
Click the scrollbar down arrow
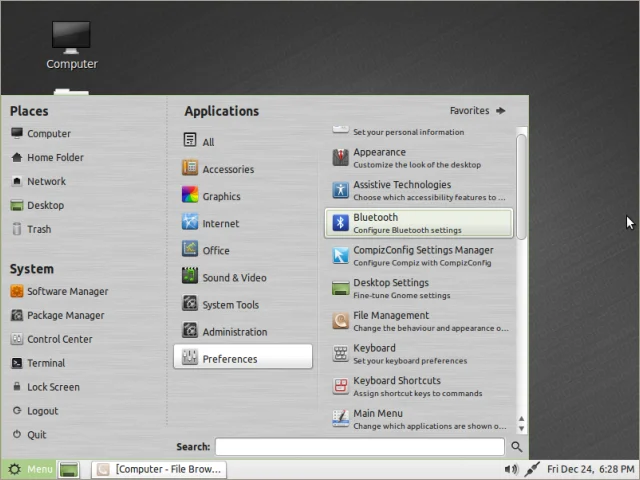(521, 428)
